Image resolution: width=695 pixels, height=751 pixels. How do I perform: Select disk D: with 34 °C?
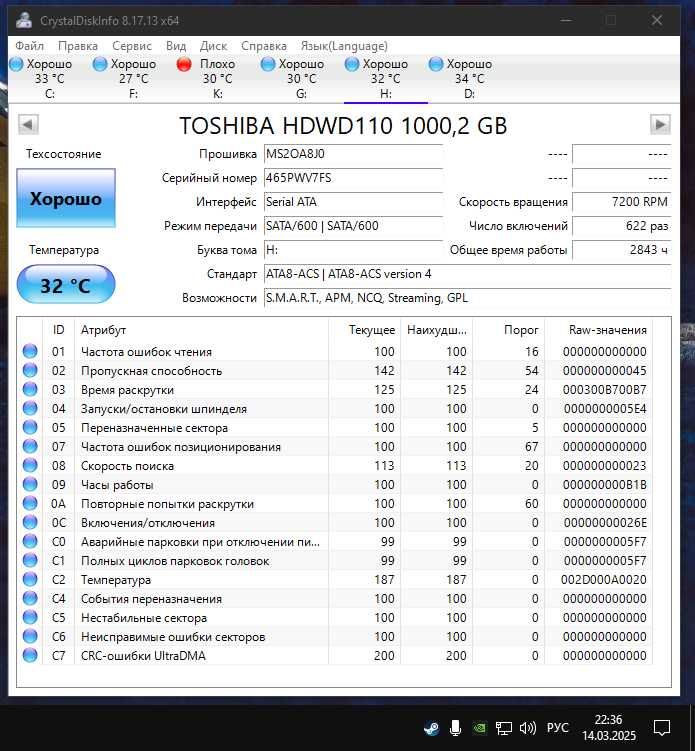click(x=469, y=79)
